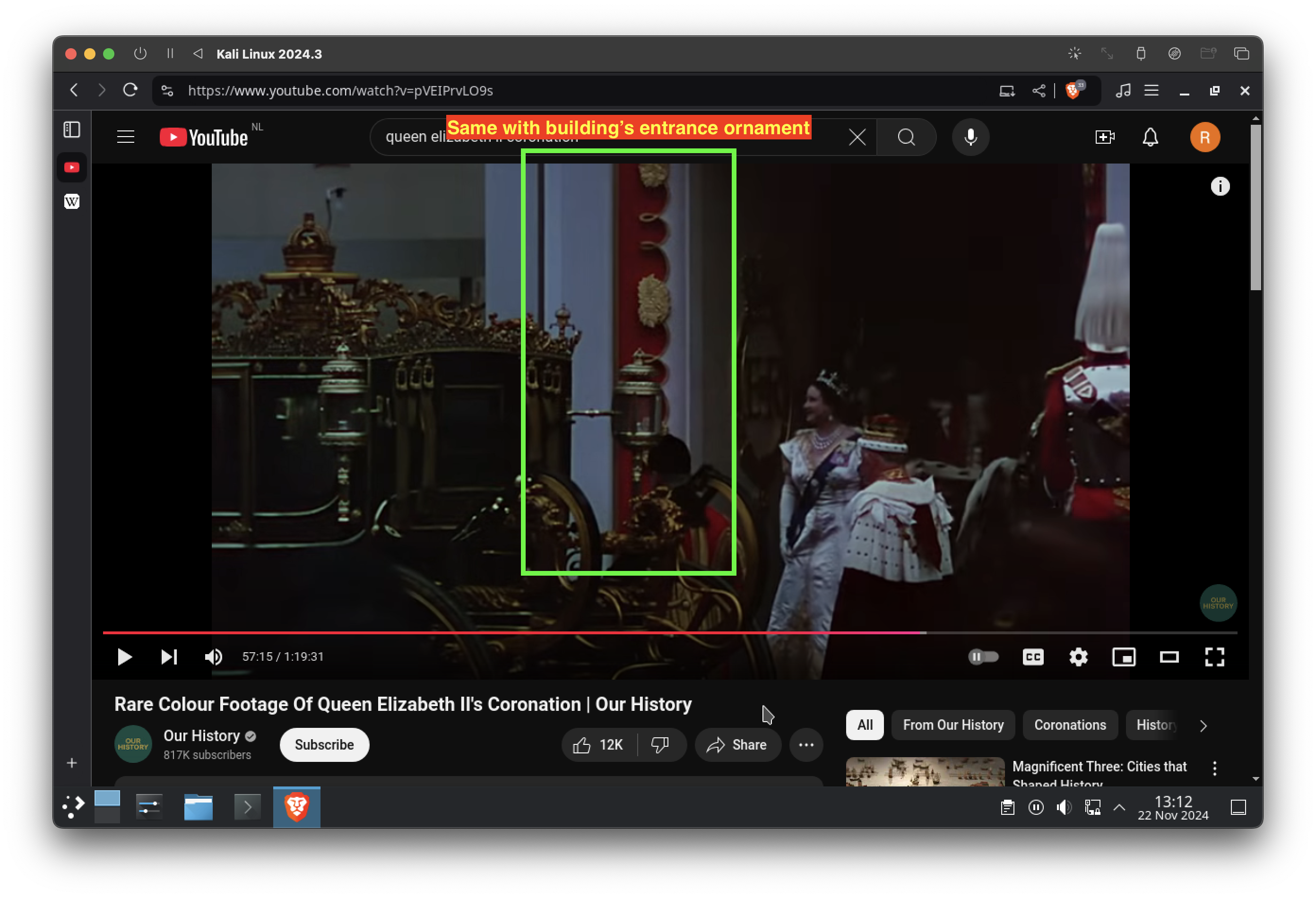Click Brave browser taskbar button
The height and width of the screenshot is (898, 1316).
297,807
